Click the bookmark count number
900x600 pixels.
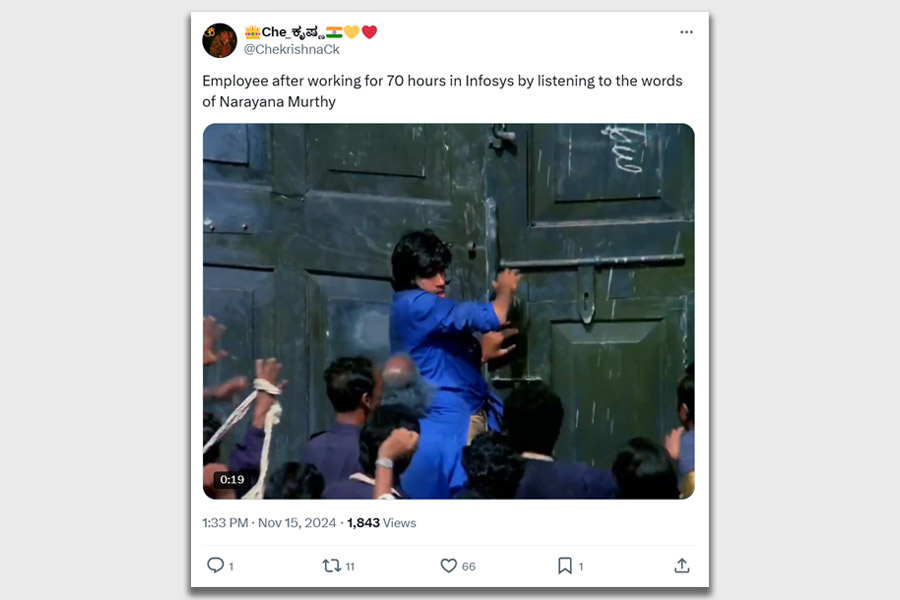tap(581, 567)
